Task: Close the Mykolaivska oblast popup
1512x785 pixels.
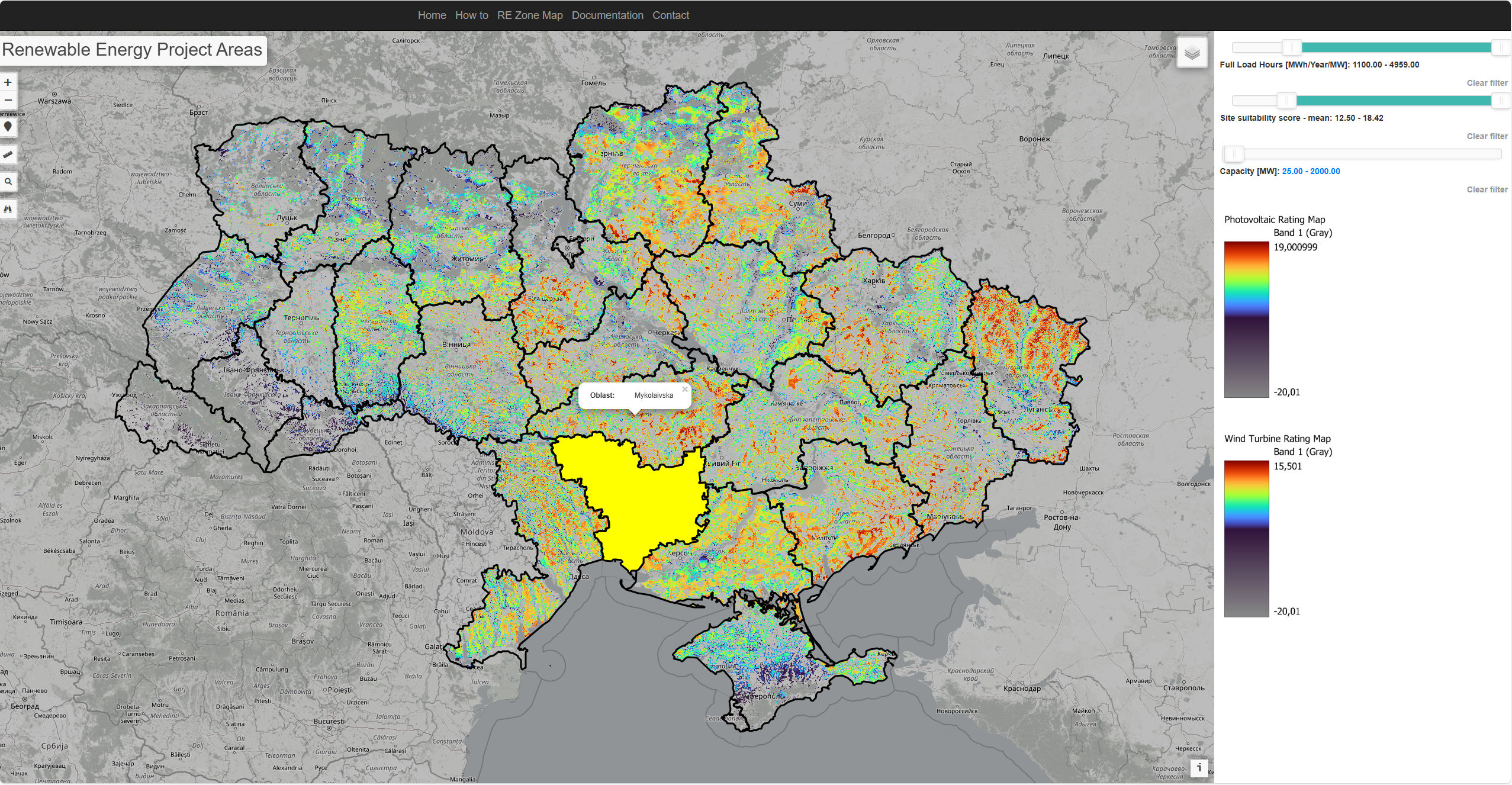Action: (685, 389)
